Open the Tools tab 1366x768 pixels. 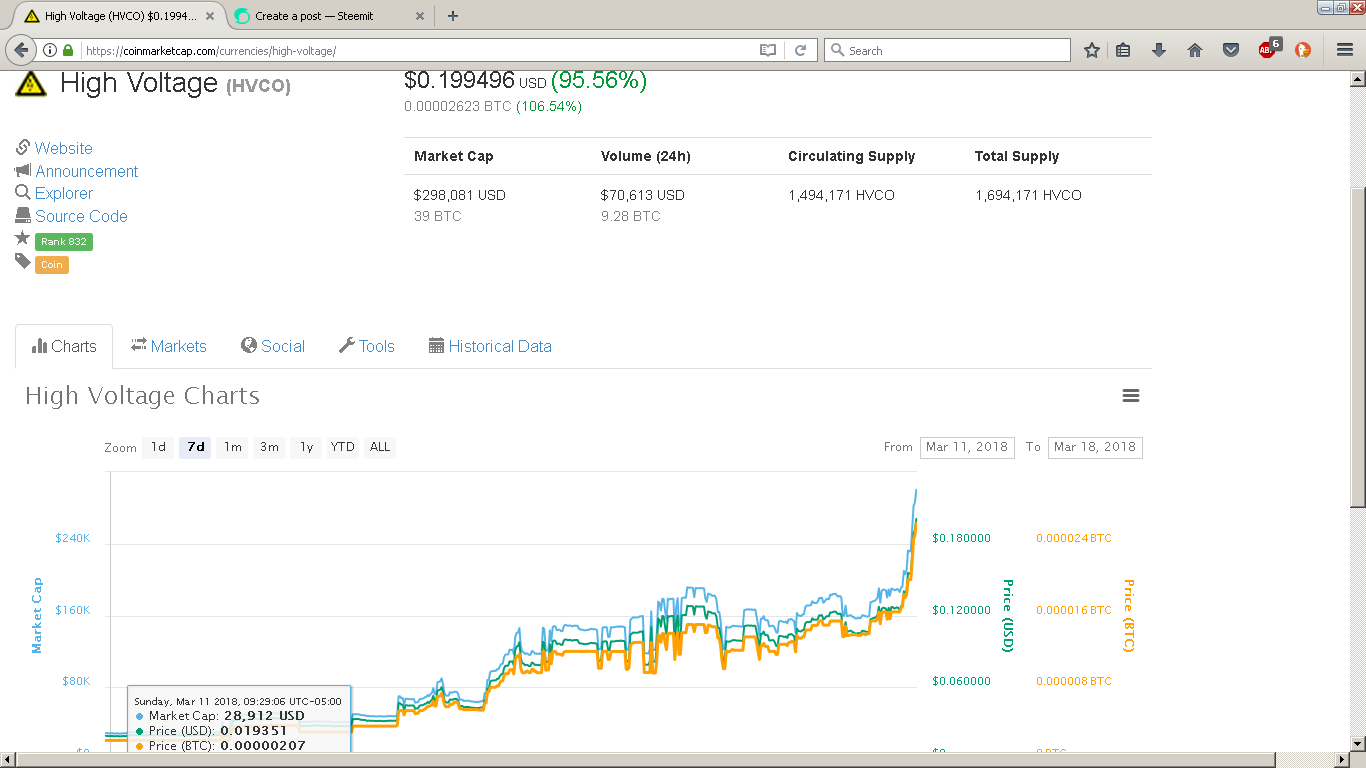click(x=367, y=346)
